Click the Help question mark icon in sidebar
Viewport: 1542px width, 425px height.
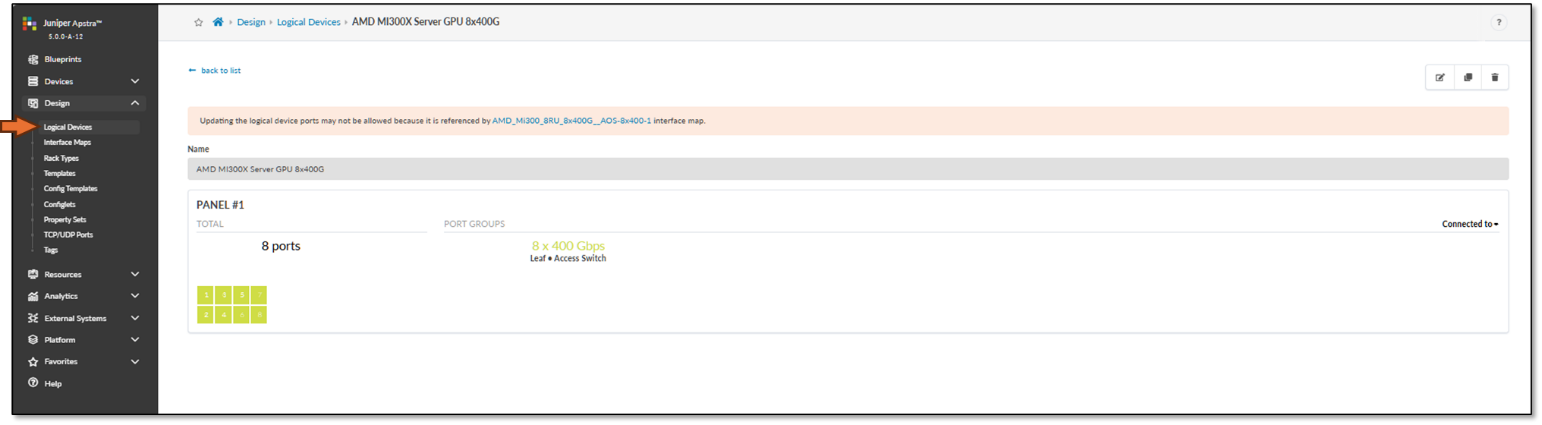click(x=33, y=383)
